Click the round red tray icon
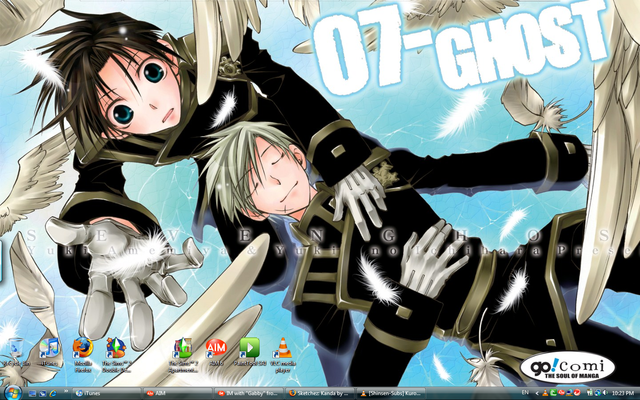Image resolution: width=640 pixels, height=400 pixels. (x=577, y=393)
